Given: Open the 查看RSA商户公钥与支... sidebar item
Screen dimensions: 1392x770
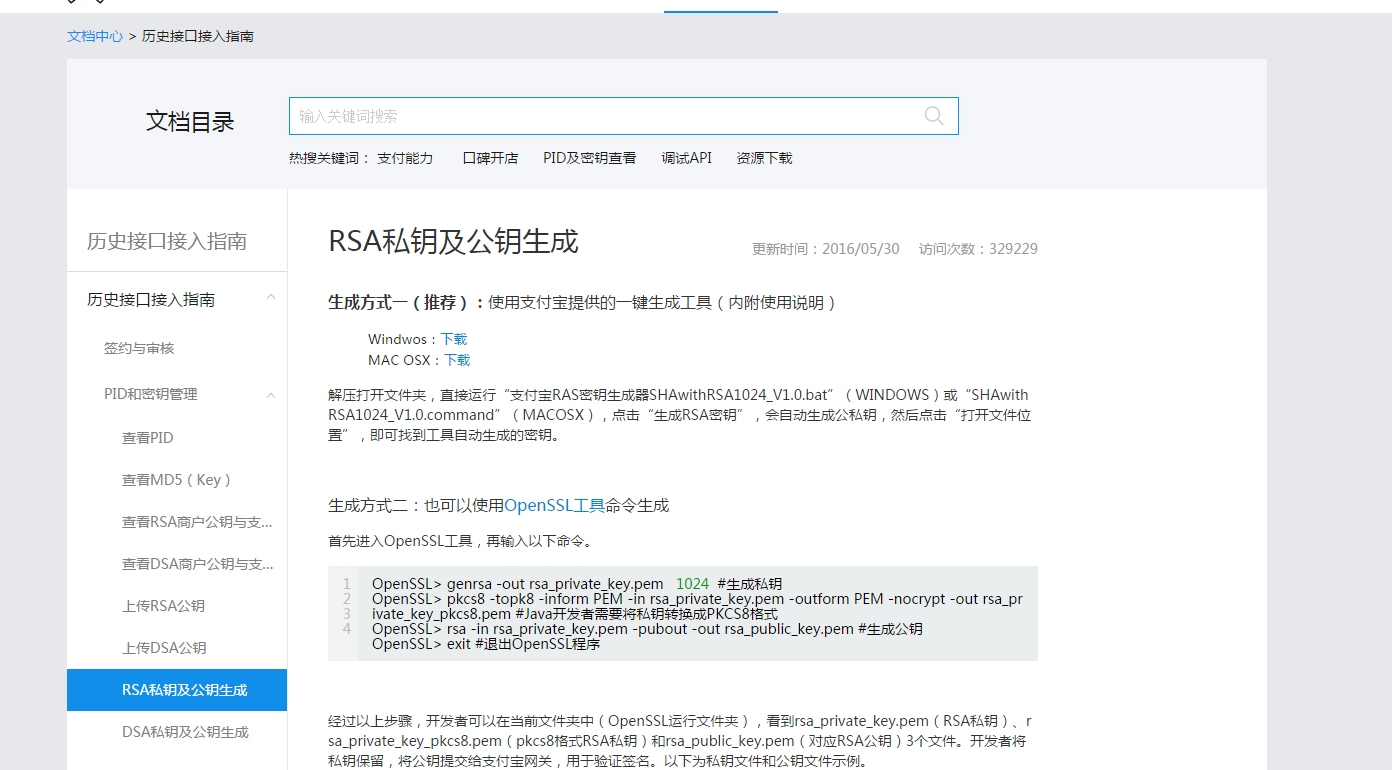Looking at the screenshot, I should (x=197, y=522).
